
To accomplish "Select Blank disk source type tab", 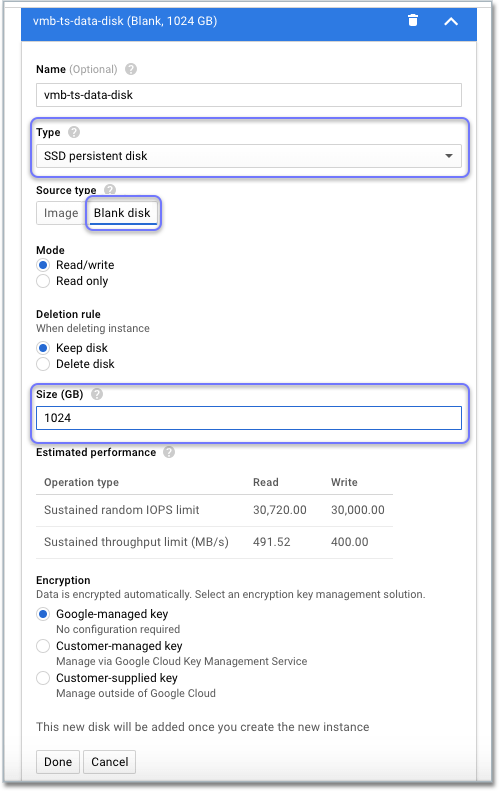I will tap(122, 213).
